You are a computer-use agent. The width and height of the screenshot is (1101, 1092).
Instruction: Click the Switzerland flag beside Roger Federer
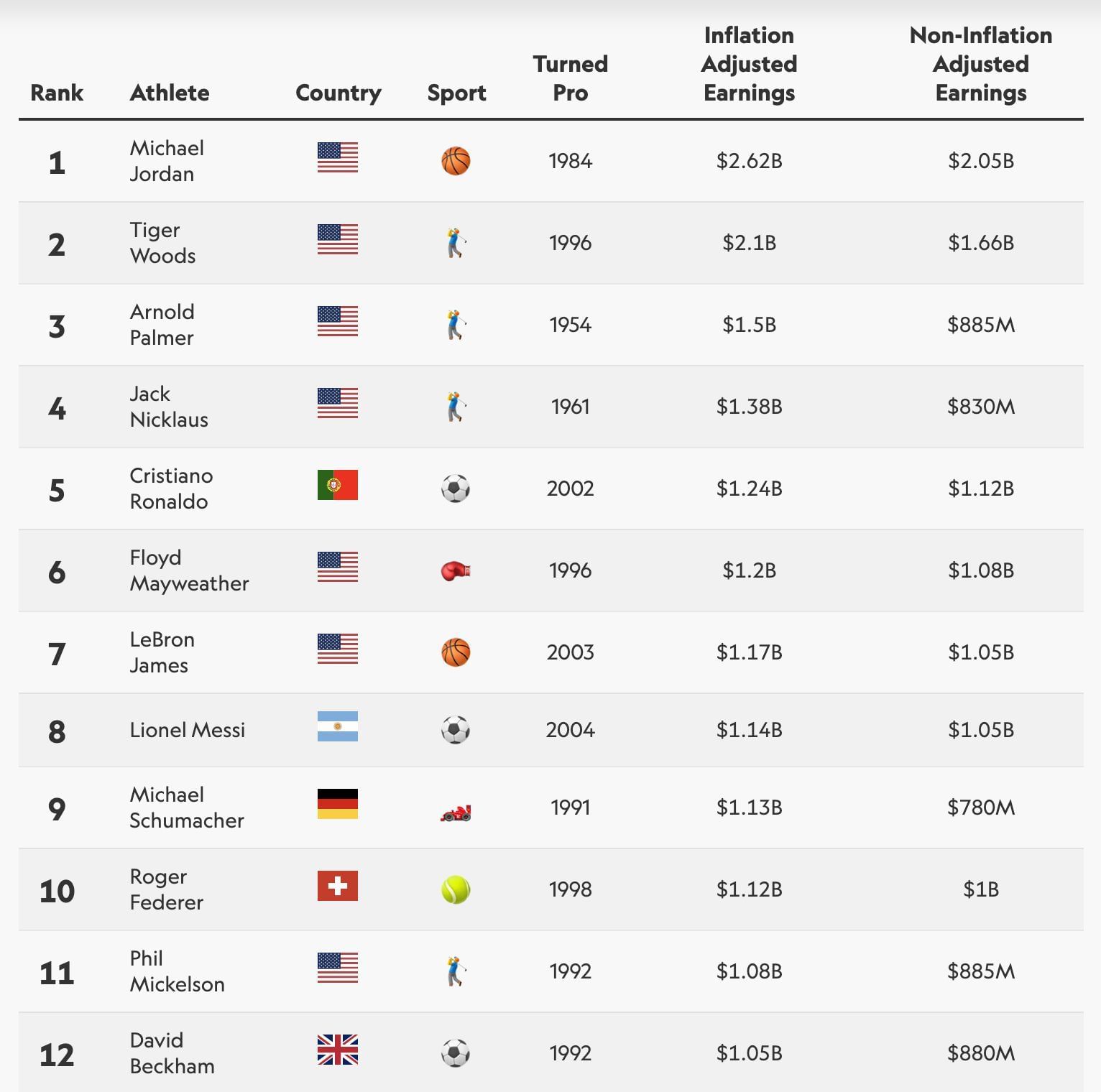click(338, 886)
